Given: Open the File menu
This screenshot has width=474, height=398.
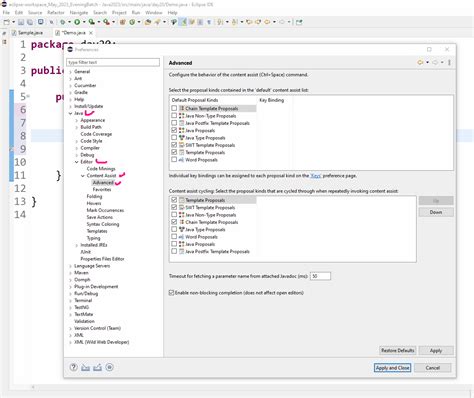Looking at the screenshot, I should [x=6, y=12].
